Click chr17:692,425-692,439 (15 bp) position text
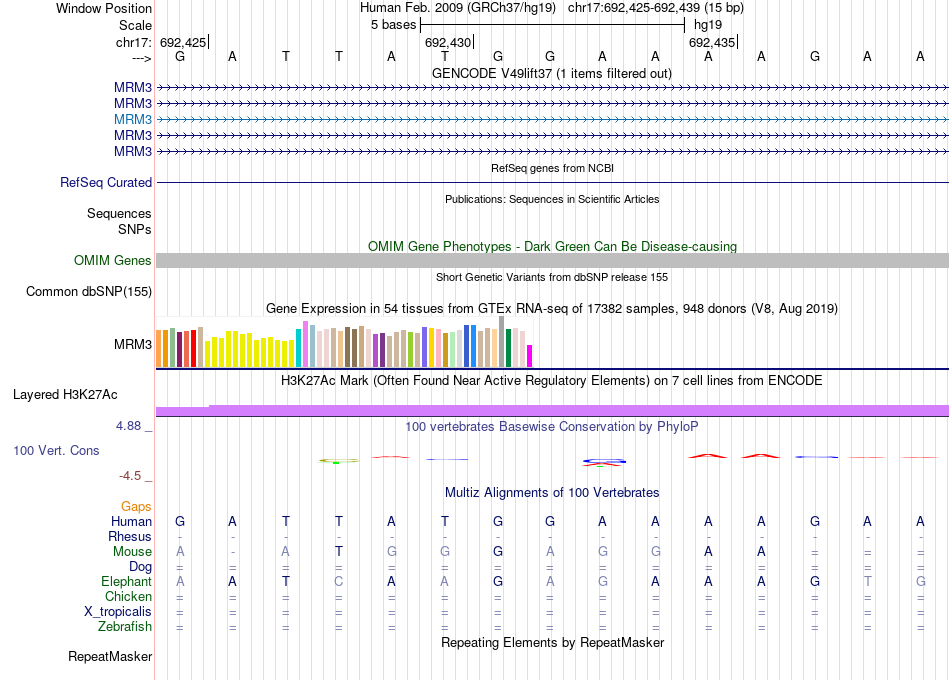The image size is (950, 680). coord(656,8)
